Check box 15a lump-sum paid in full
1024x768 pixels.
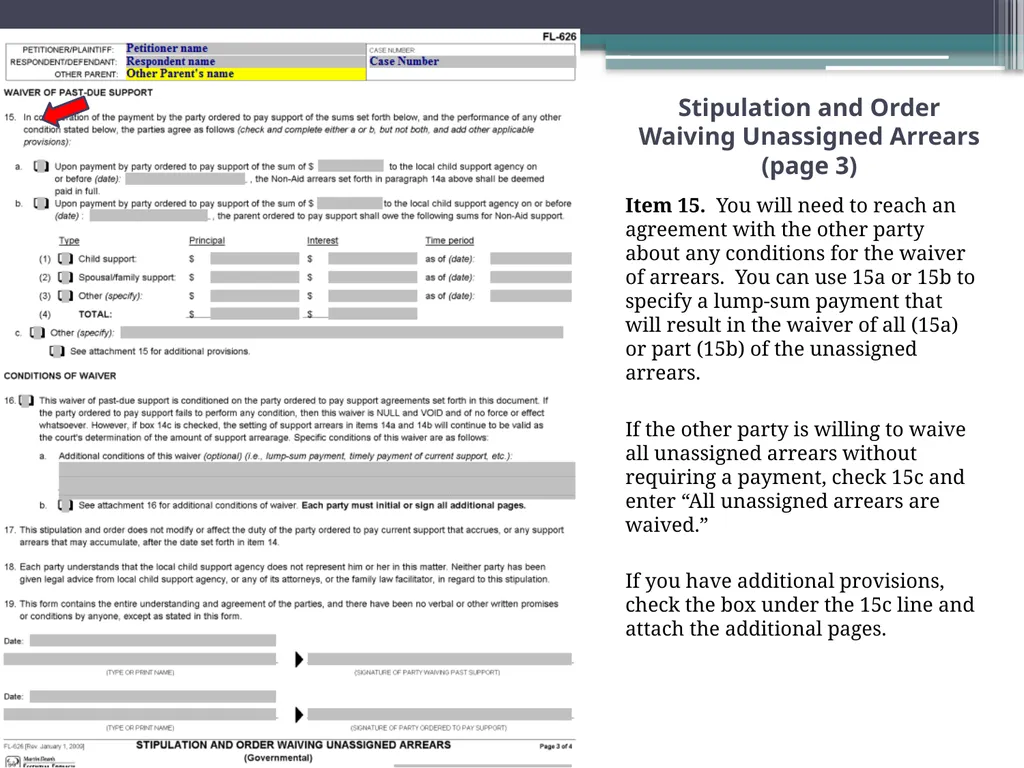[x=41, y=167]
